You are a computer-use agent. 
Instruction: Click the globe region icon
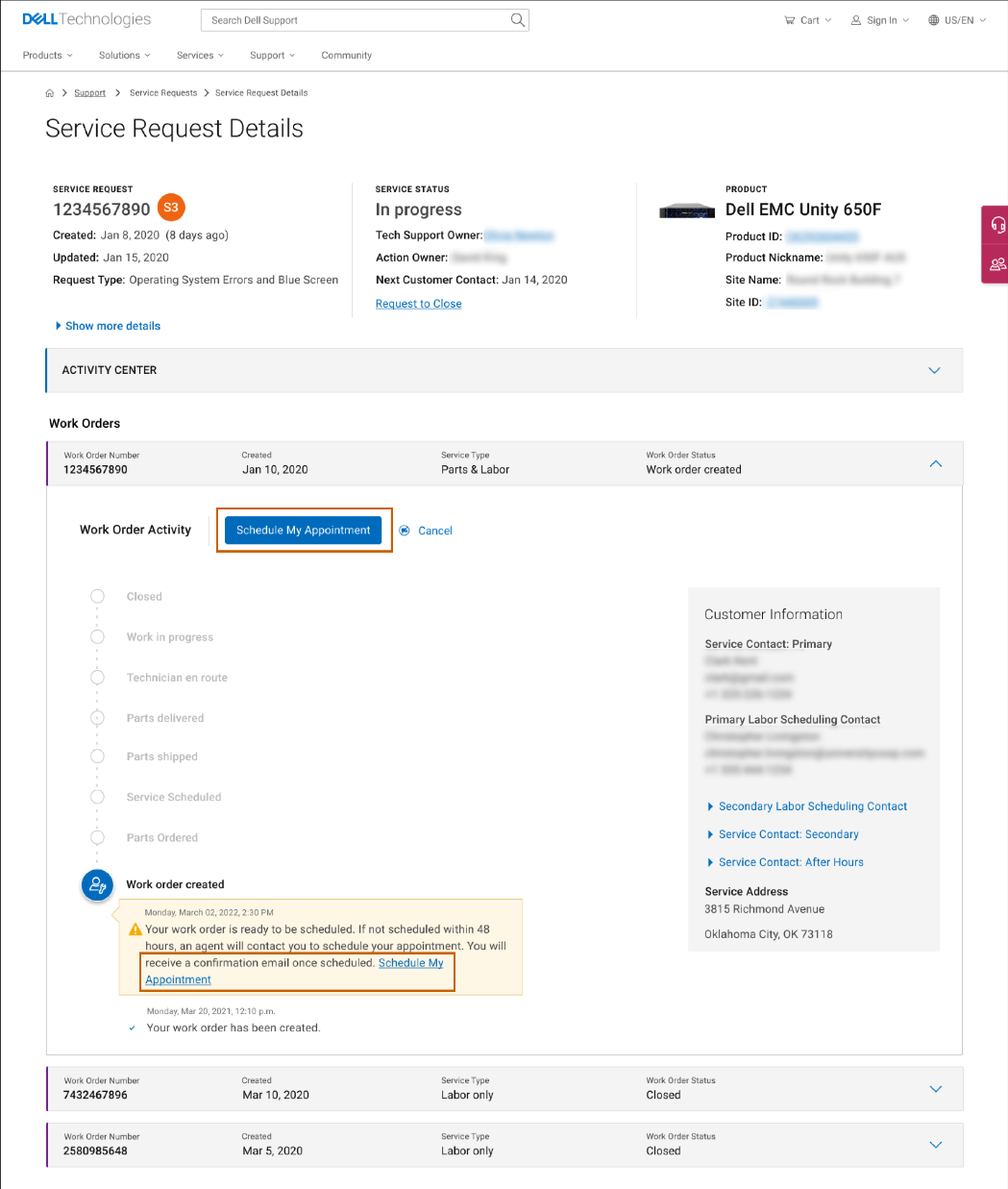point(934,20)
